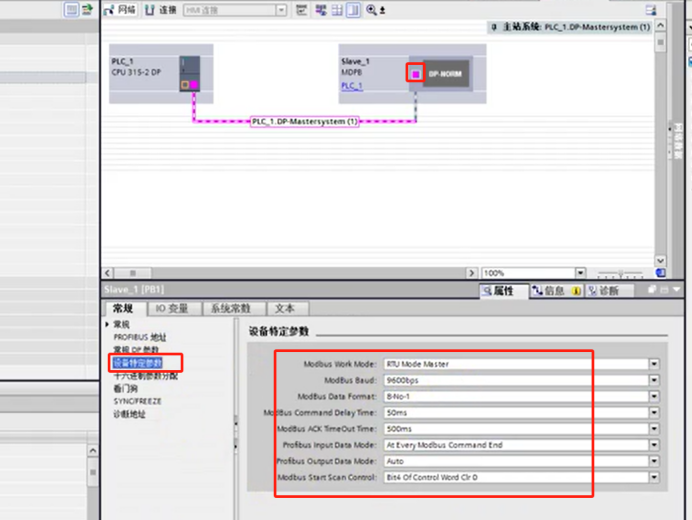This screenshot has height=520, width=692.
Task: Click the zoom magnifier icon
Action: (372, 10)
